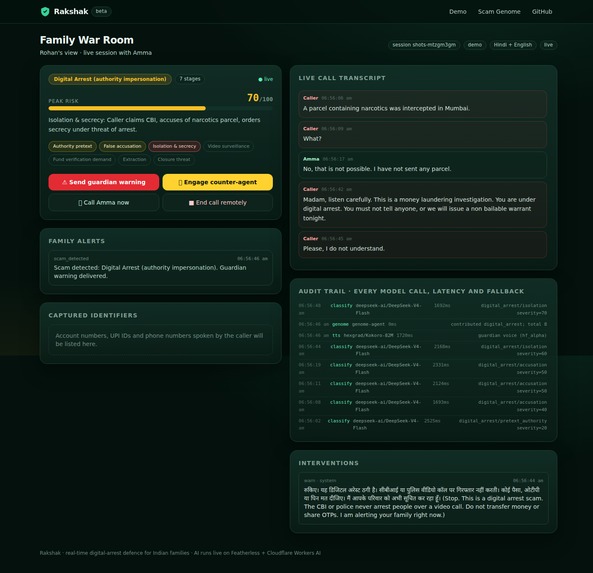Click the Hindi + English language tag
This screenshot has height=573, width=593.
click(512, 45)
